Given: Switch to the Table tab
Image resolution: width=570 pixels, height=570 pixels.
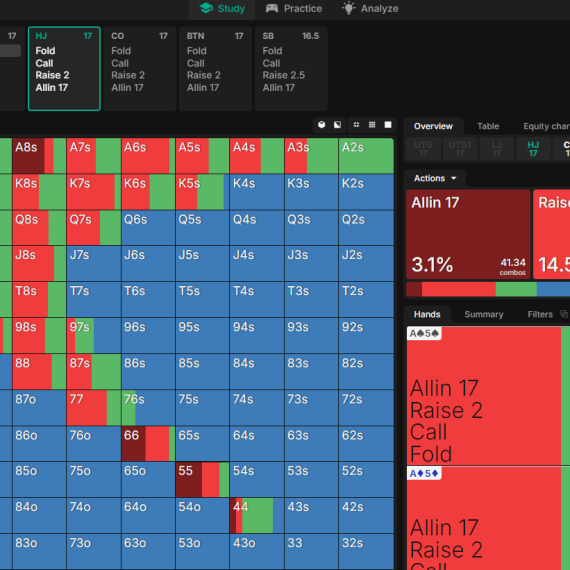Looking at the screenshot, I should pos(488,126).
